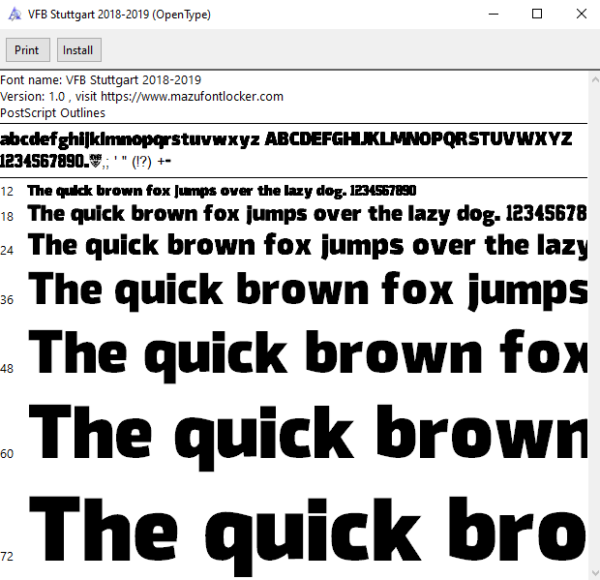Click the 60 point sample sentence
The image size is (600, 580).
[308, 437]
